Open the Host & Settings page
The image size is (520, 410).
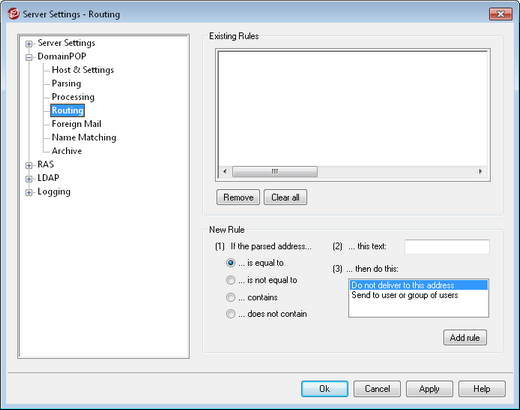[x=83, y=70]
